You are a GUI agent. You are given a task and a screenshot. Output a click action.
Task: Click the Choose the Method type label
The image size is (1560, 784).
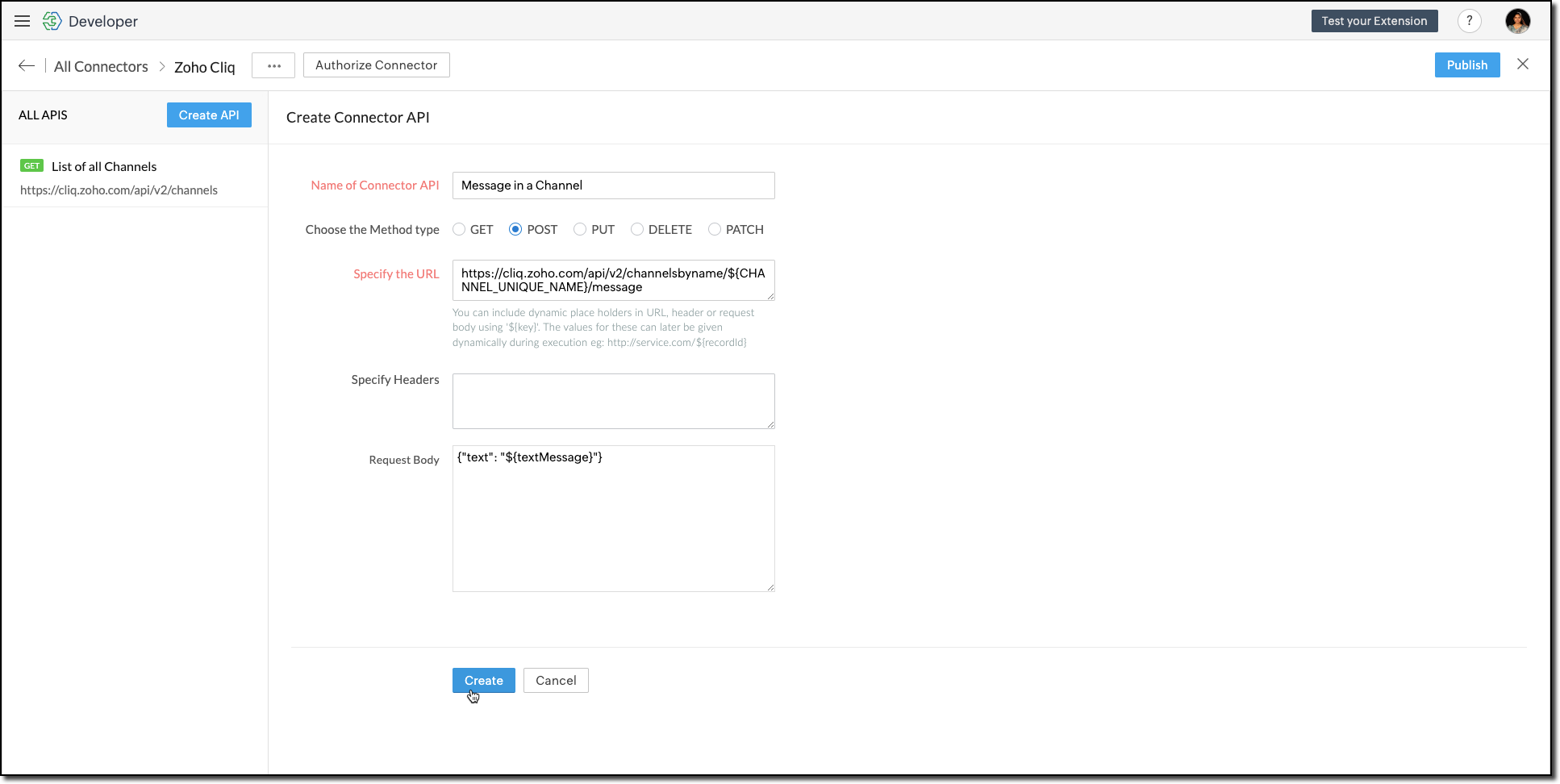[373, 230]
